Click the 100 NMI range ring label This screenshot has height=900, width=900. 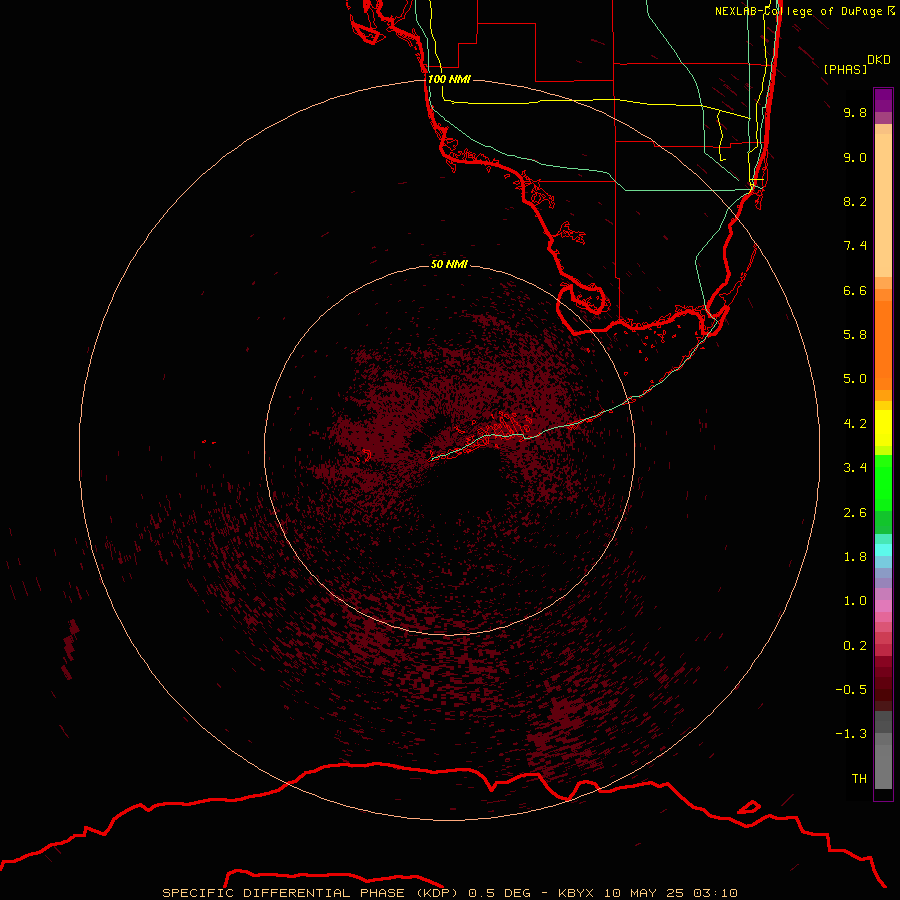click(449, 79)
